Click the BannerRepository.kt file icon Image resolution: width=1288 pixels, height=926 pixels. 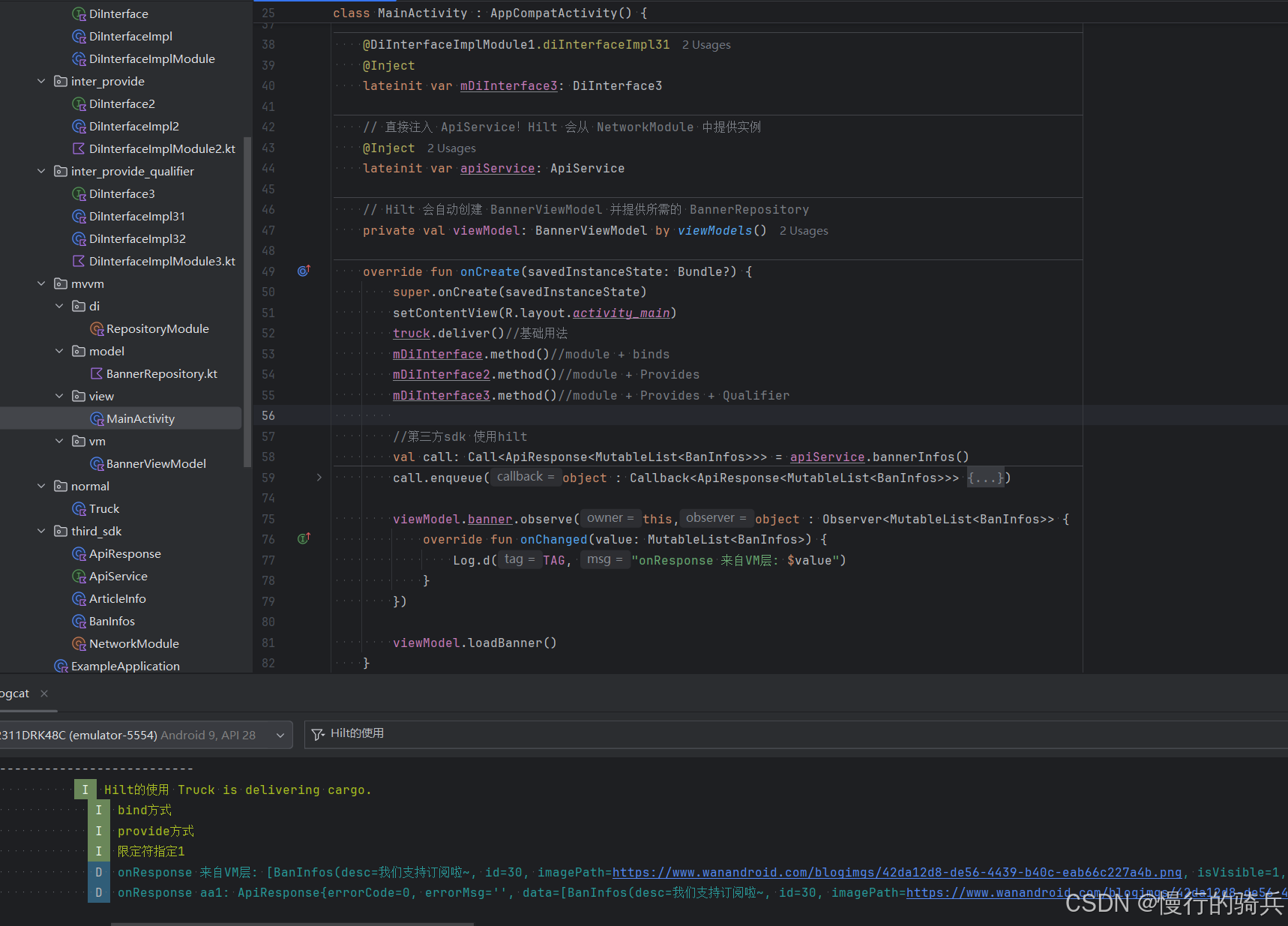[97, 373]
